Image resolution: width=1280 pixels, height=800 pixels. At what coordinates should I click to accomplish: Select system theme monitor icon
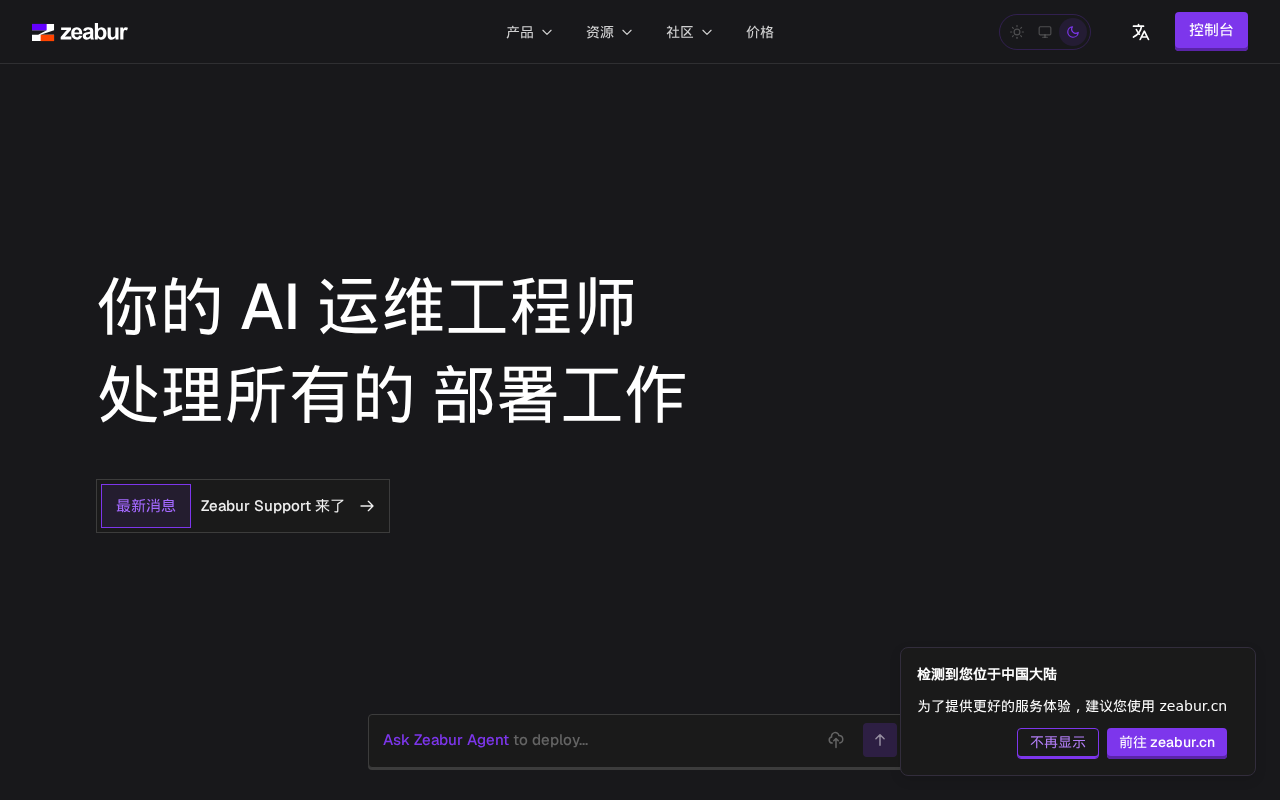(x=1045, y=32)
